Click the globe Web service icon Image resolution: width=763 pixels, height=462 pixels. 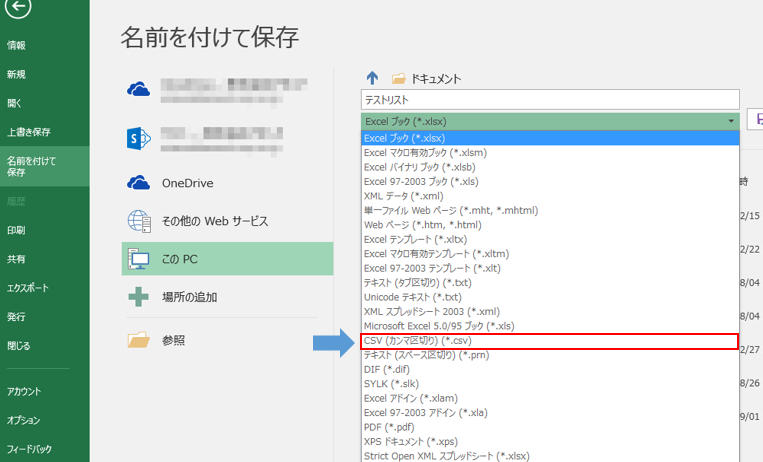click(x=139, y=221)
